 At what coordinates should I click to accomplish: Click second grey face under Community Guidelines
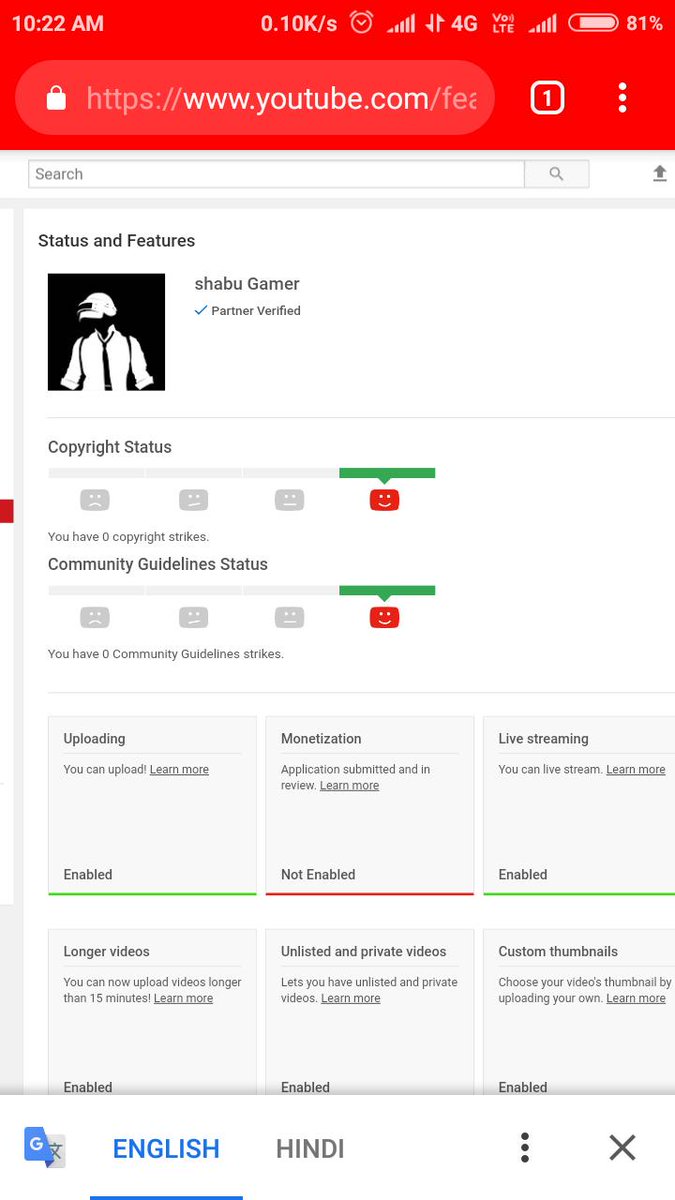[x=193, y=617]
